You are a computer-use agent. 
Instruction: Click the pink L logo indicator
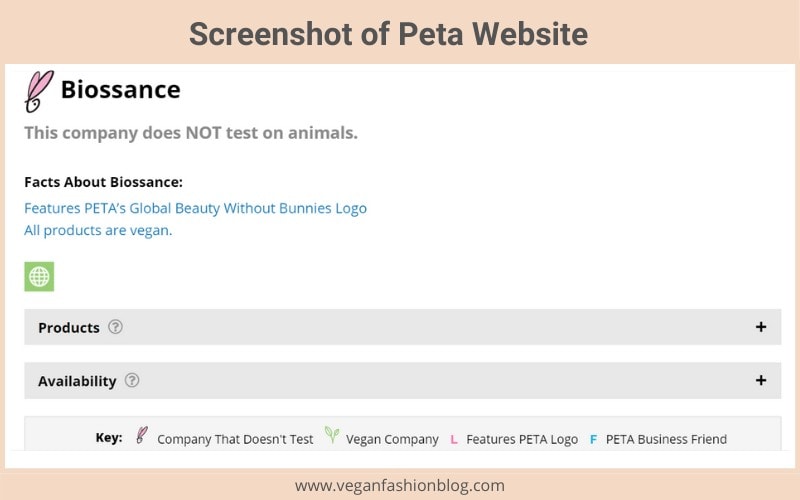pyautogui.click(x=454, y=439)
